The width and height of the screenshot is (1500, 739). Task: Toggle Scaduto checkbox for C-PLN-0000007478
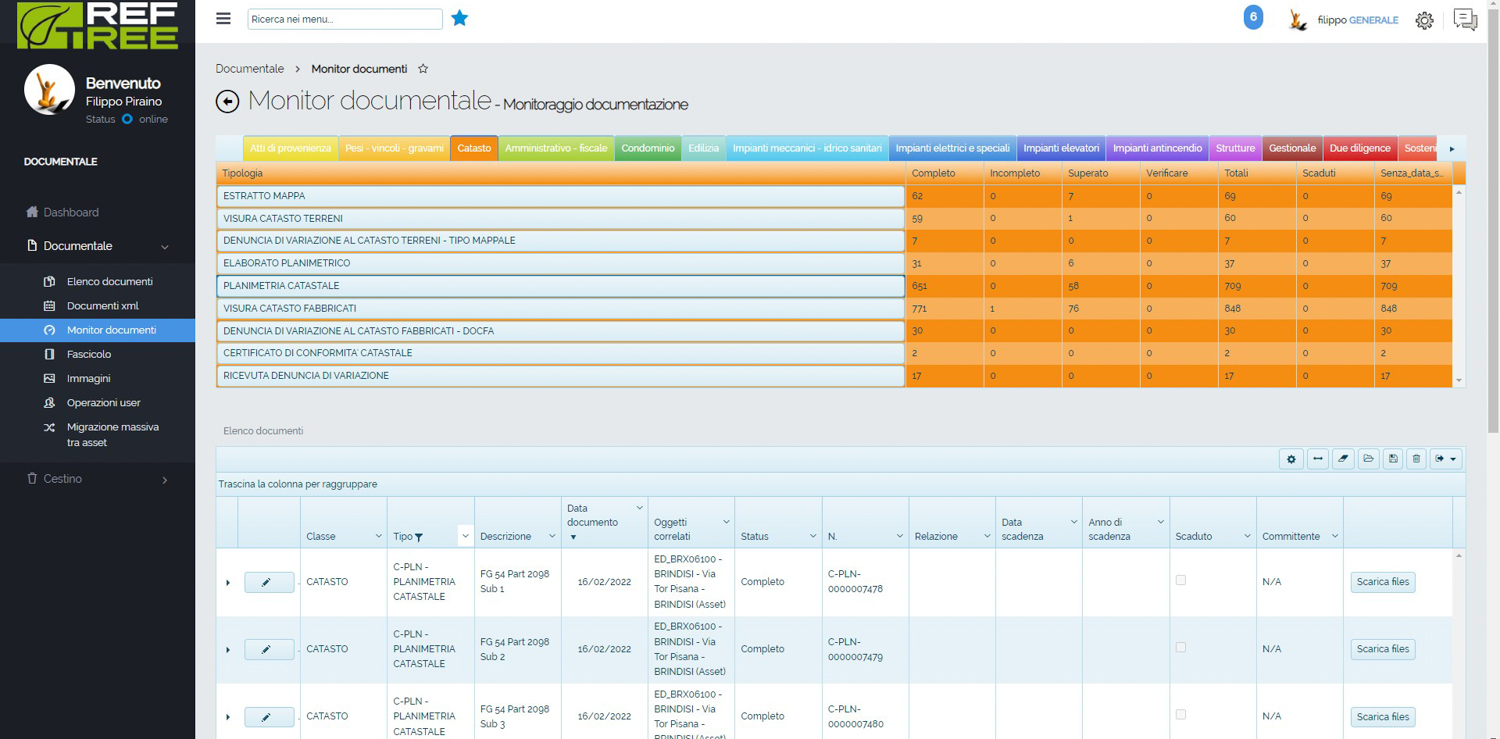pos(1181,580)
